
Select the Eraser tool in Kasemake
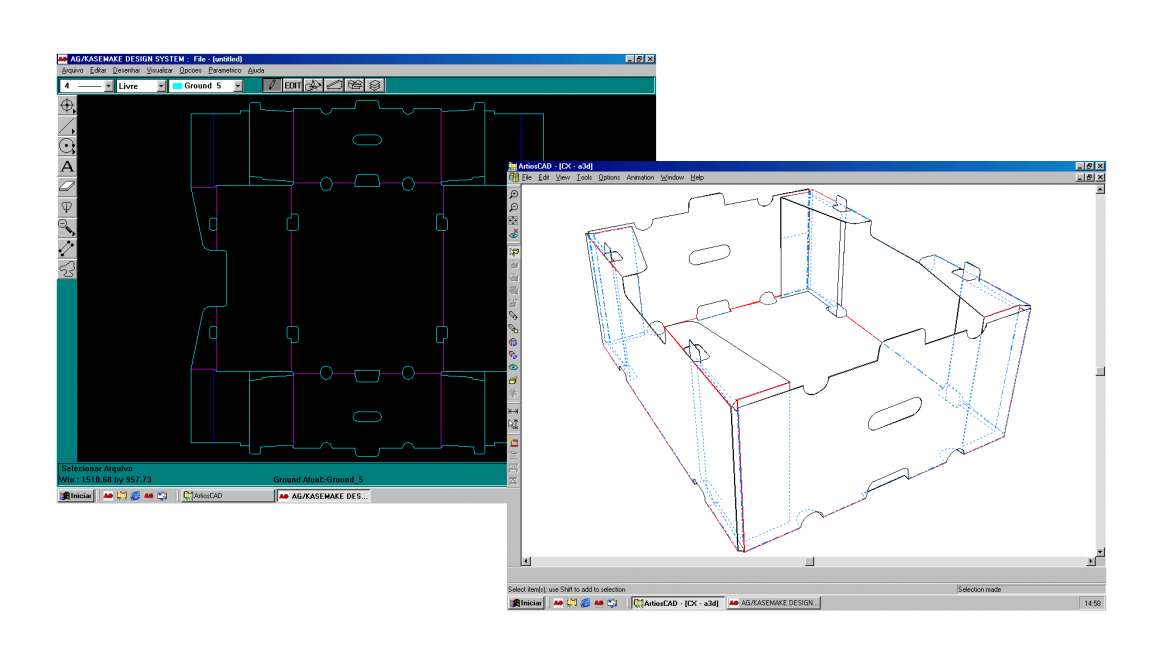(x=67, y=187)
